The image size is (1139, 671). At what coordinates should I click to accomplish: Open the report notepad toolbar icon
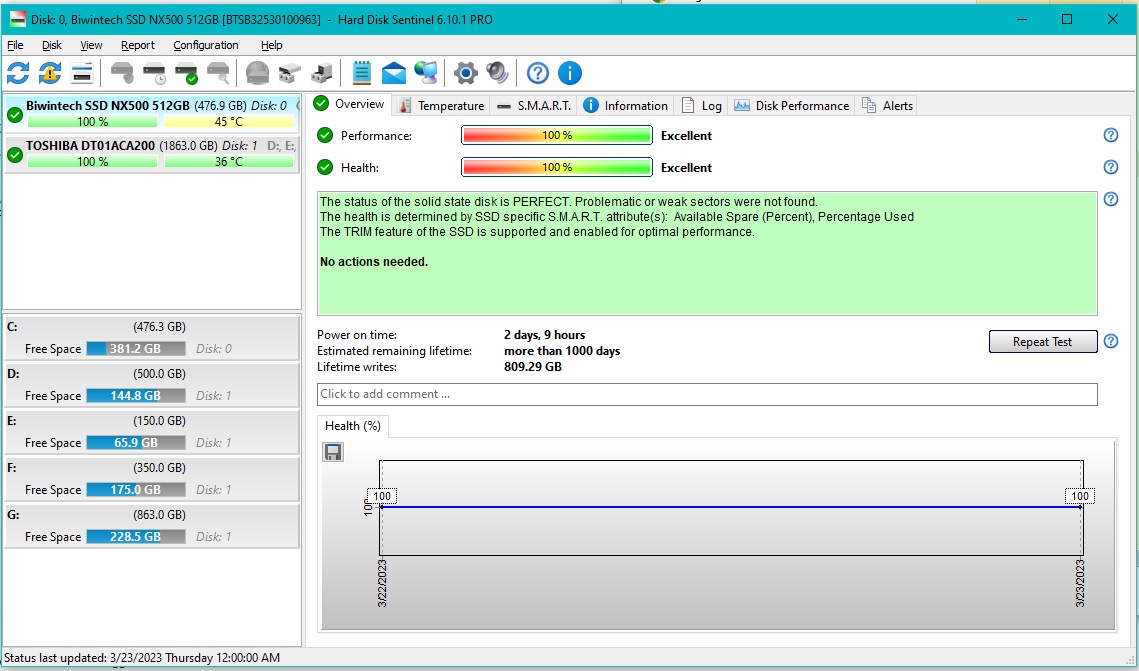[x=361, y=73]
